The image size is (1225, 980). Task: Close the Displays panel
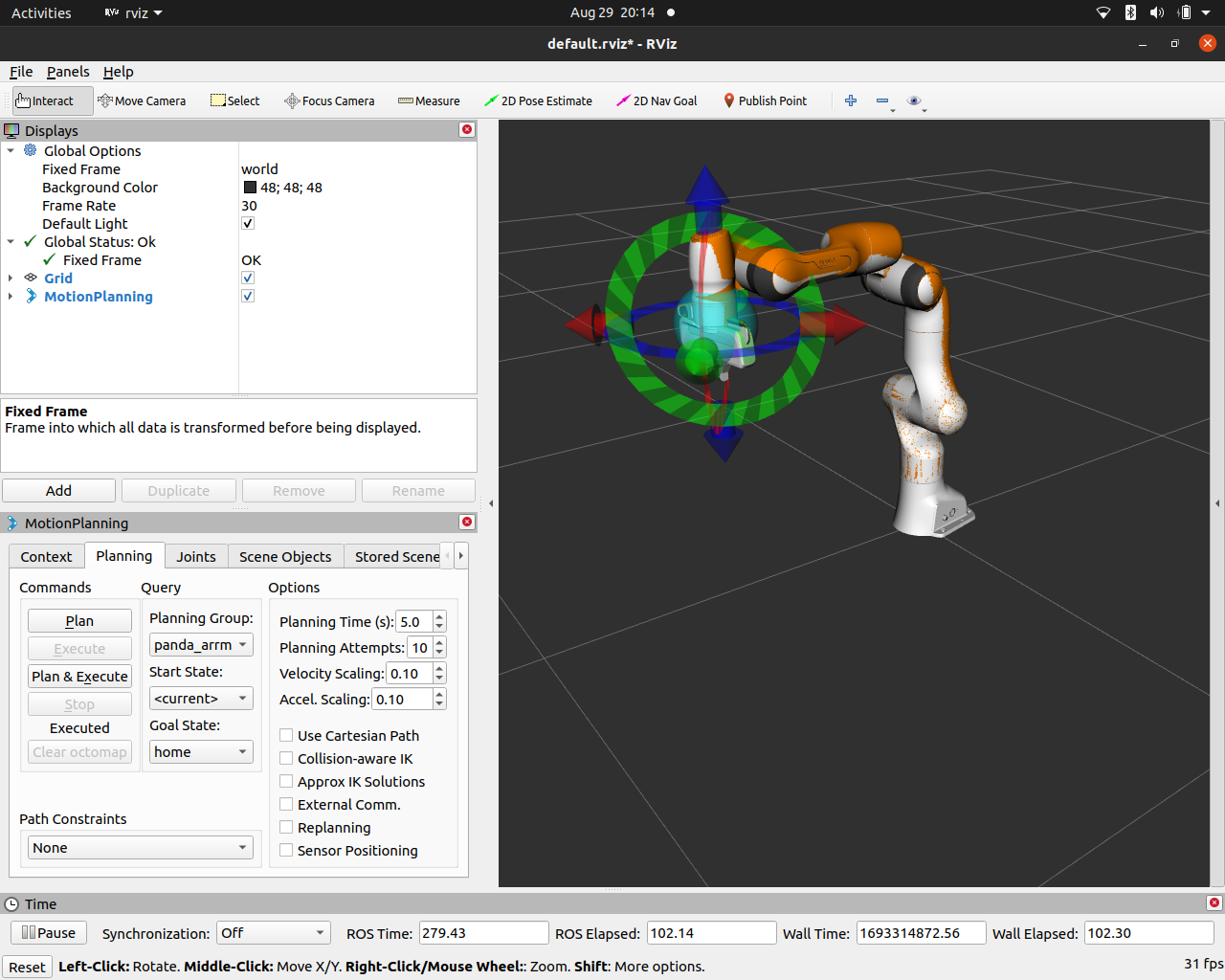click(467, 130)
